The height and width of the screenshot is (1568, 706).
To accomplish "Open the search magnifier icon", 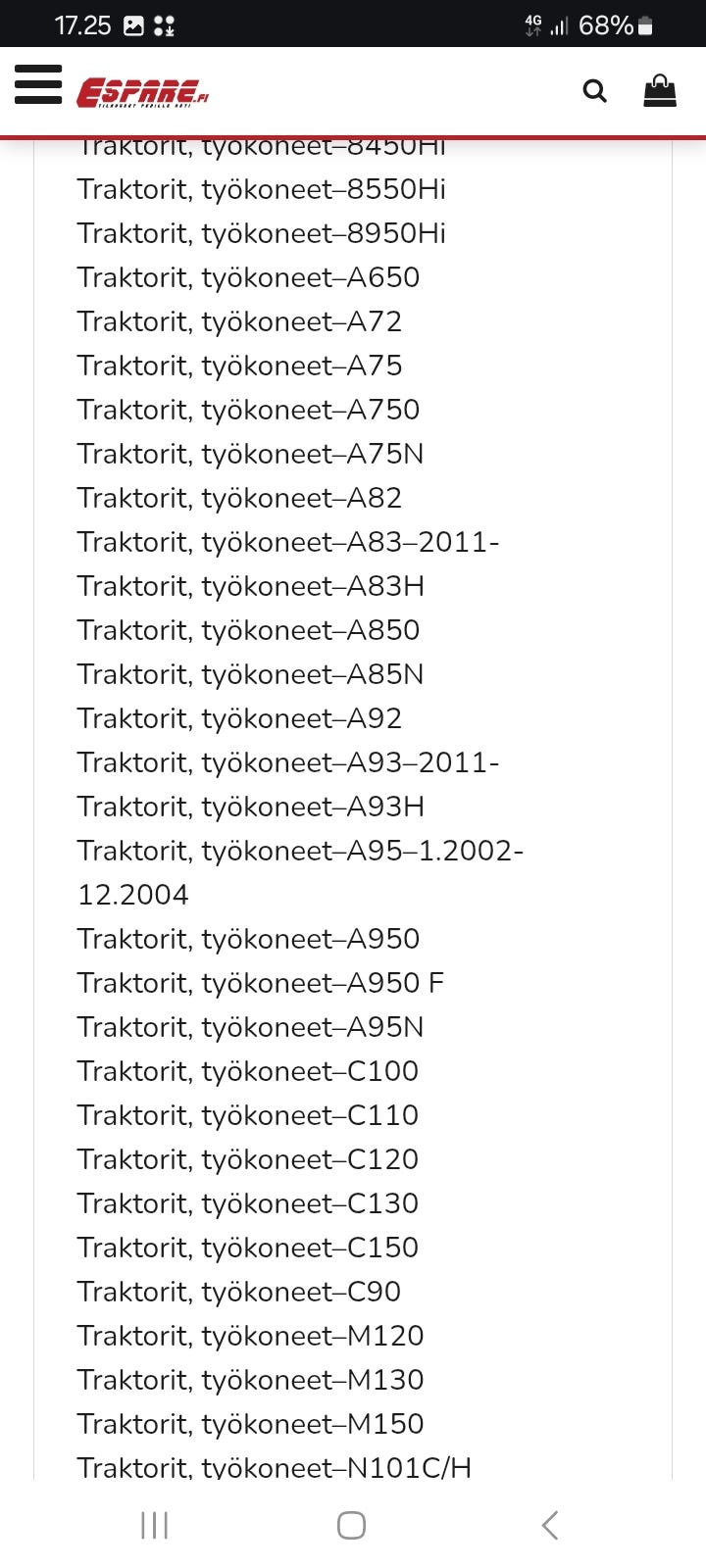I will (x=594, y=91).
